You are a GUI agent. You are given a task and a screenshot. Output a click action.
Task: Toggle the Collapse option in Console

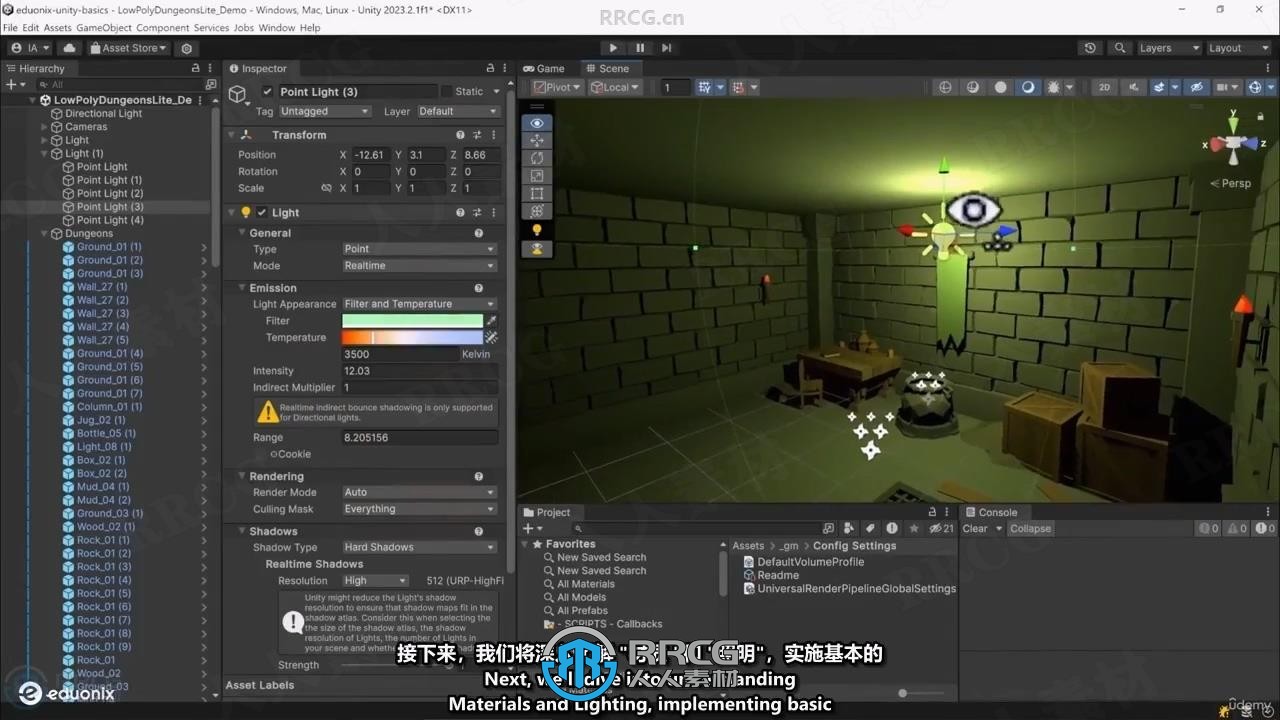(x=1030, y=529)
